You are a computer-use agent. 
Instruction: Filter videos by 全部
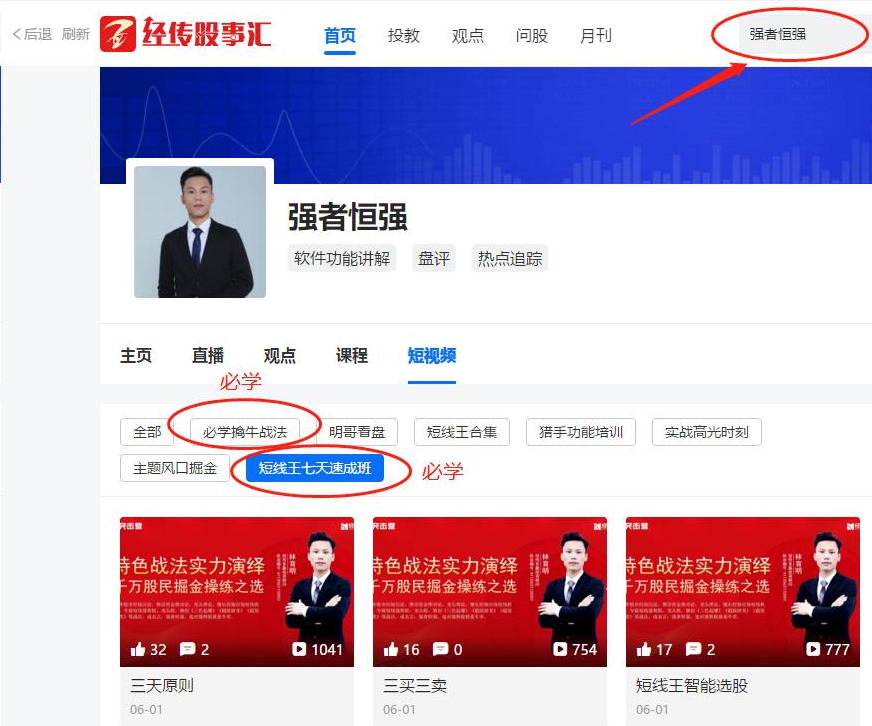147,432
